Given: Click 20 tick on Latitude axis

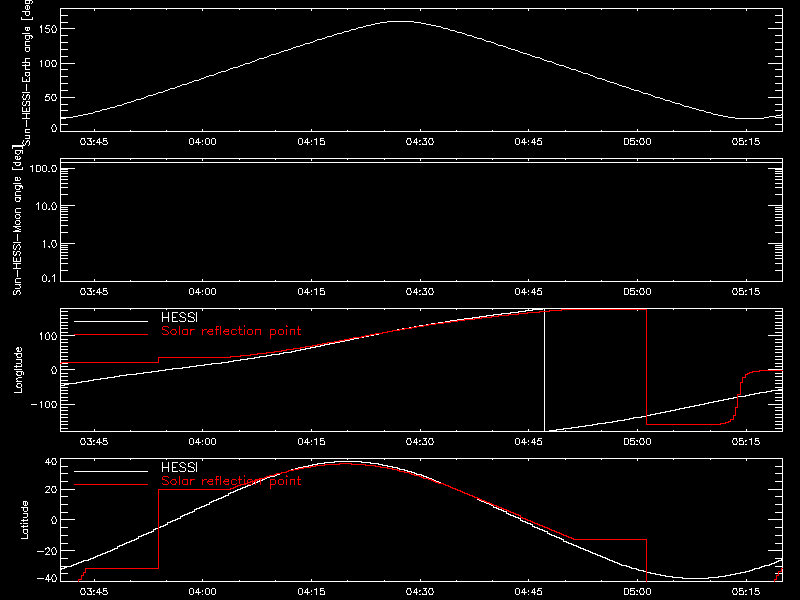Looking at the screenshot, I should [x=51, y=490].
